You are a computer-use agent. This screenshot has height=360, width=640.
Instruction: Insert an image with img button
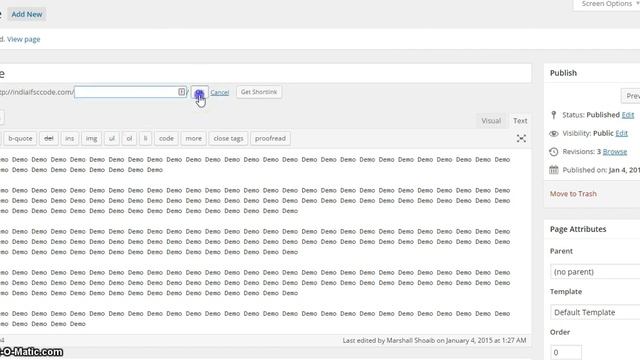pyautogui.click(x=91, y=138)
